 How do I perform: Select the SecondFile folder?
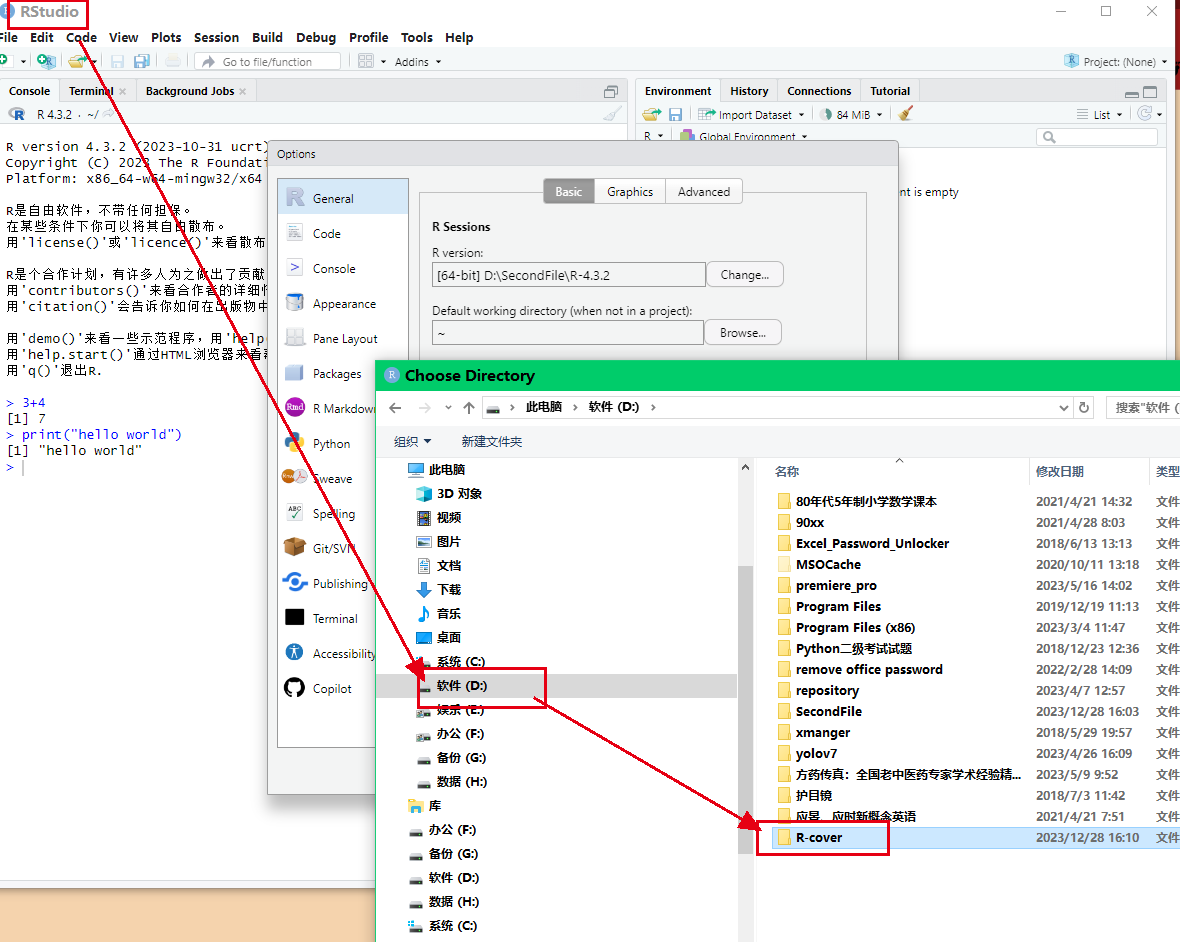(x=829, y=711)
